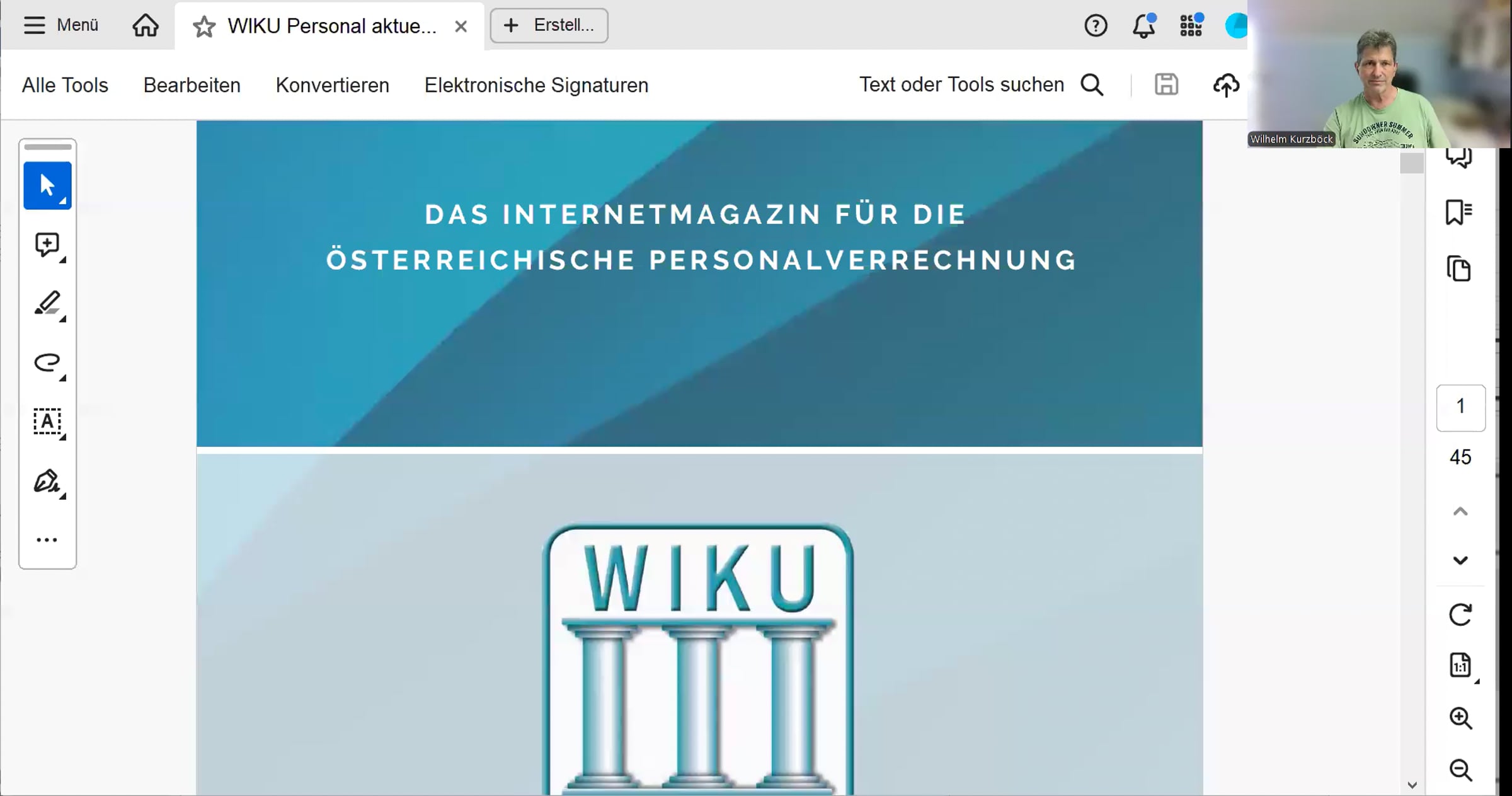Pick the highlighter pen tool

click(x=47, y=304)
